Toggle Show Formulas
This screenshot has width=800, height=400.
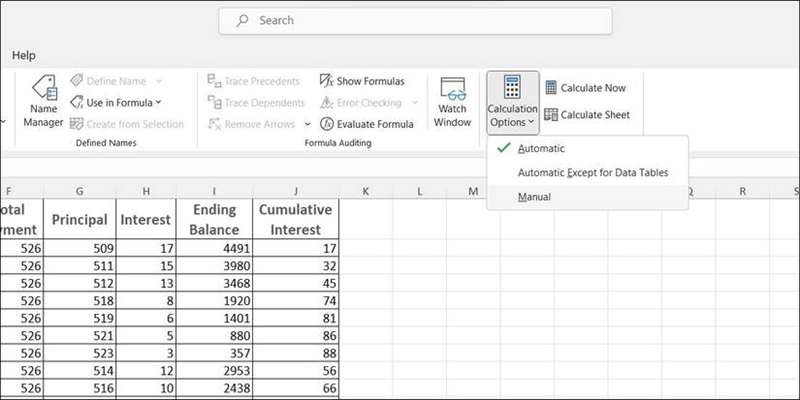(362, 81)
